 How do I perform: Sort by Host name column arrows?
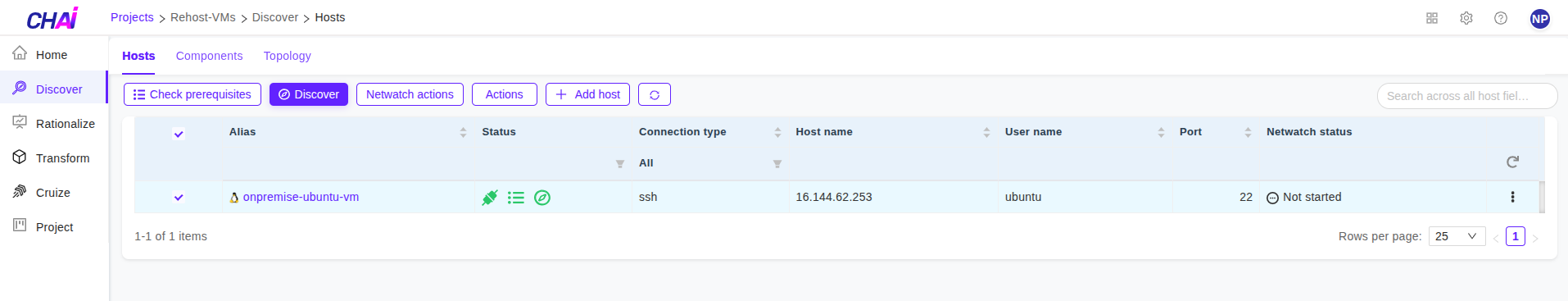pos(986,132)
